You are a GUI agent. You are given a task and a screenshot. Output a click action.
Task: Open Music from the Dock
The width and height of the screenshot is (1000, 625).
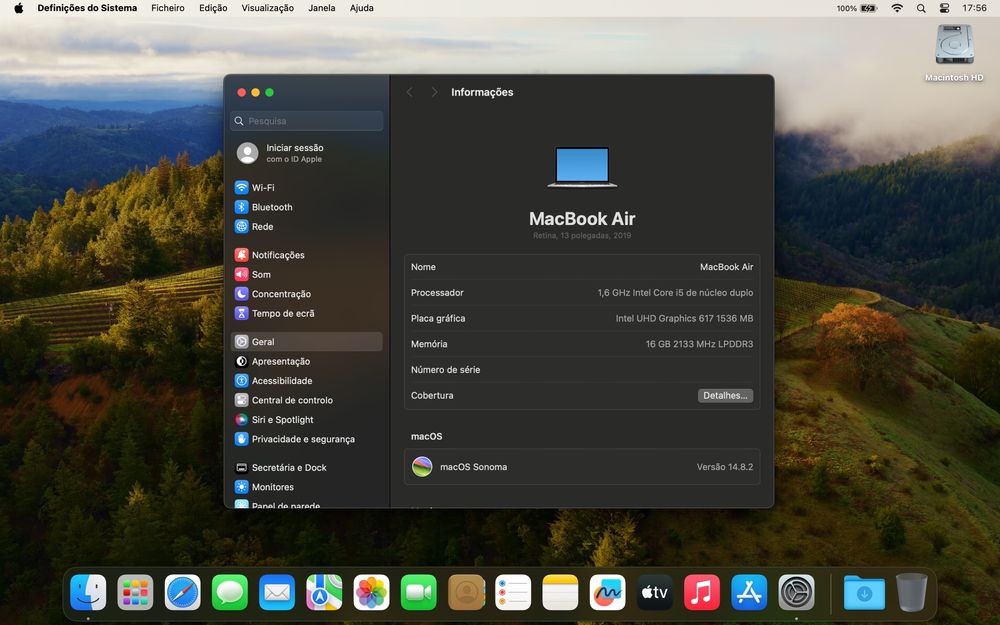click(702, 592)
